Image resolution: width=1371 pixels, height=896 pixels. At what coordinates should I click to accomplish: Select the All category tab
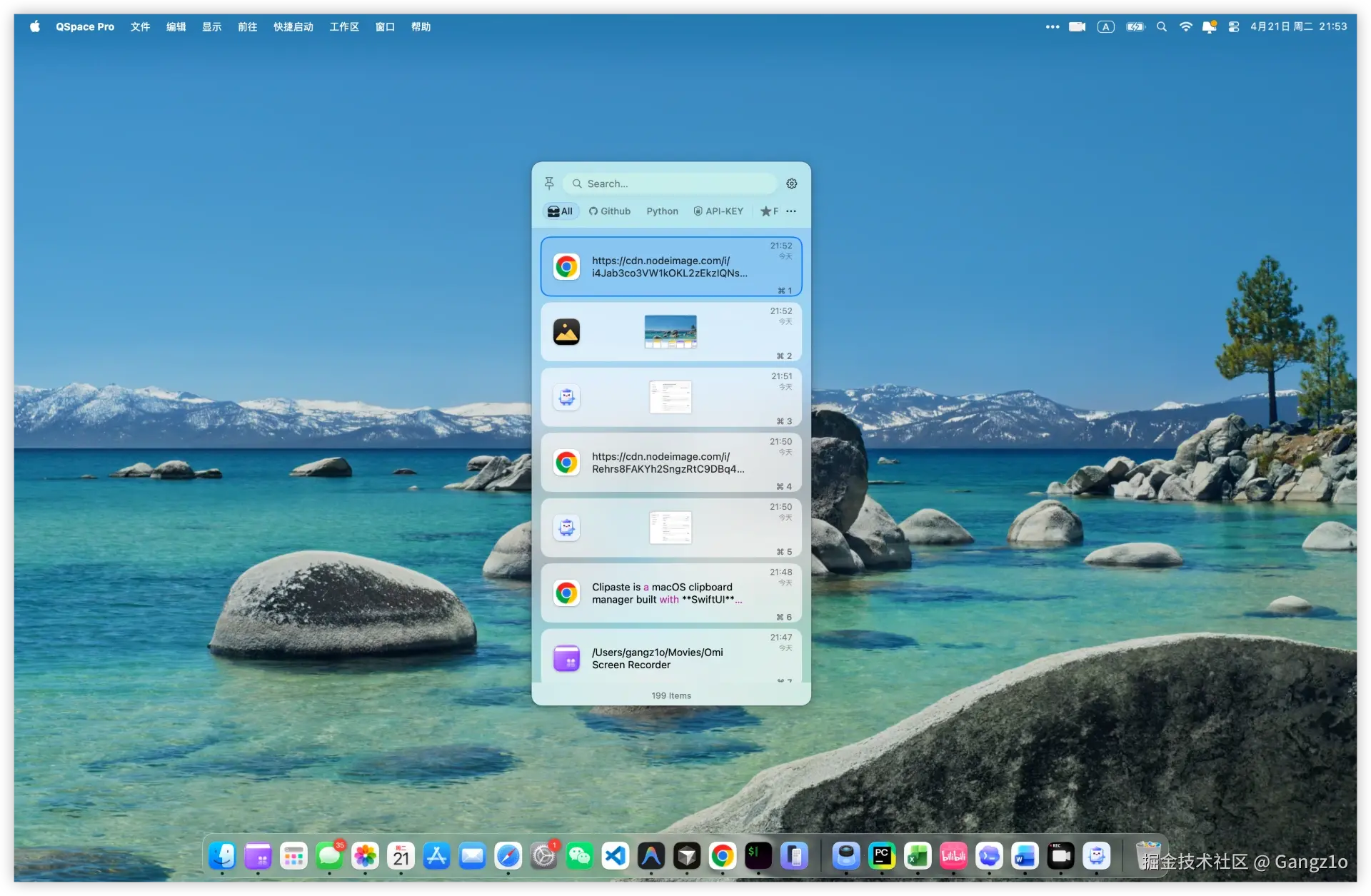coord(561,211)
